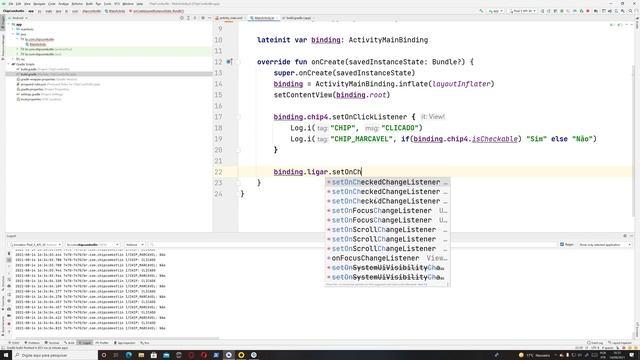The height and width of the screenshot is (360, 640).
Task: Click clear Logcat trash icon
Action: click(x=9, y=253)
